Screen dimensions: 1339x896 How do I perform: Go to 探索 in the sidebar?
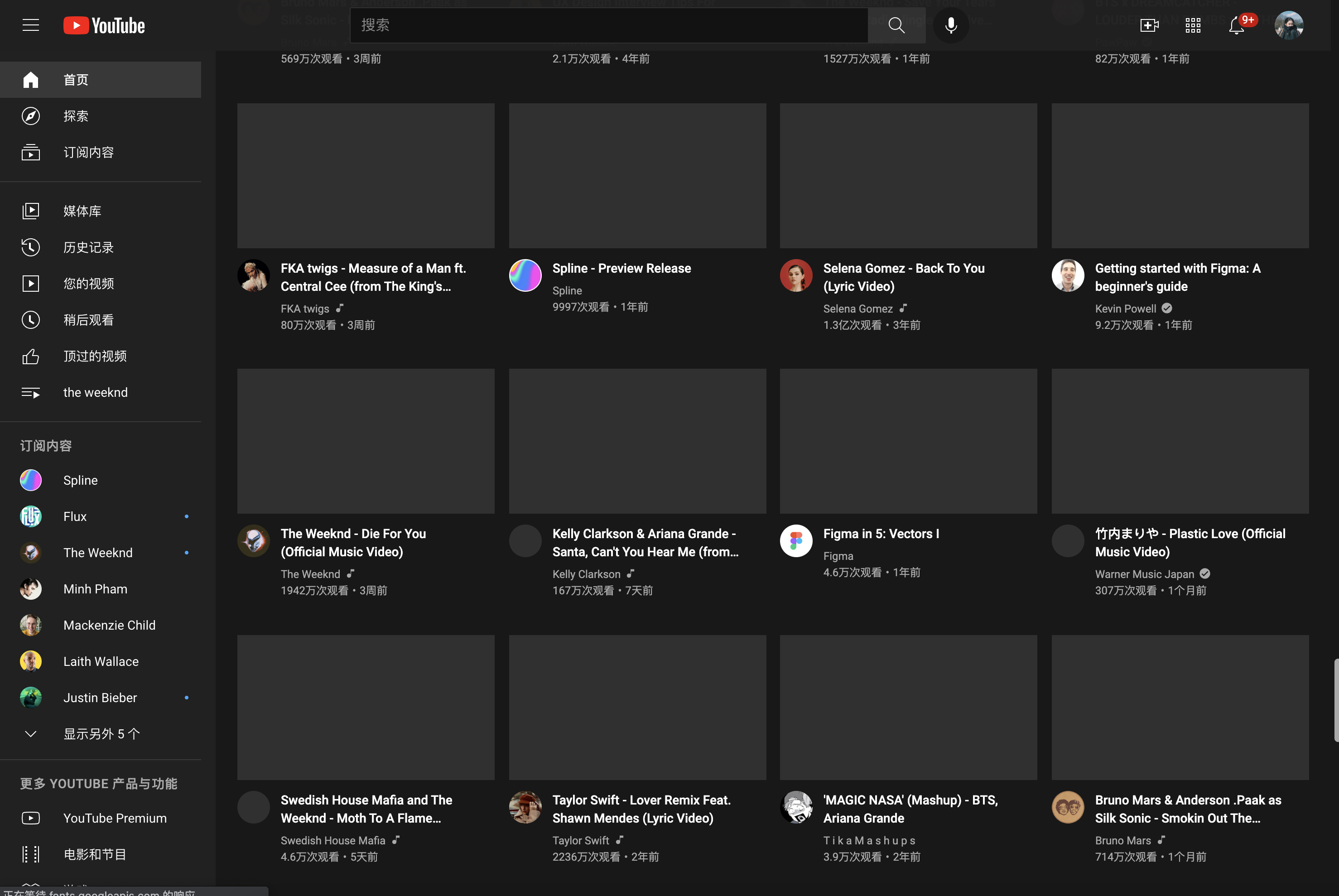point(76,116)
